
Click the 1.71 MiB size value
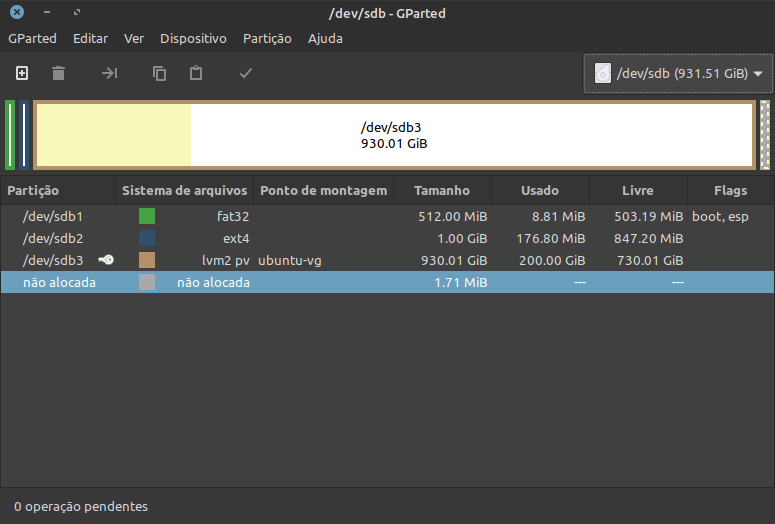[x=461, y=282]
